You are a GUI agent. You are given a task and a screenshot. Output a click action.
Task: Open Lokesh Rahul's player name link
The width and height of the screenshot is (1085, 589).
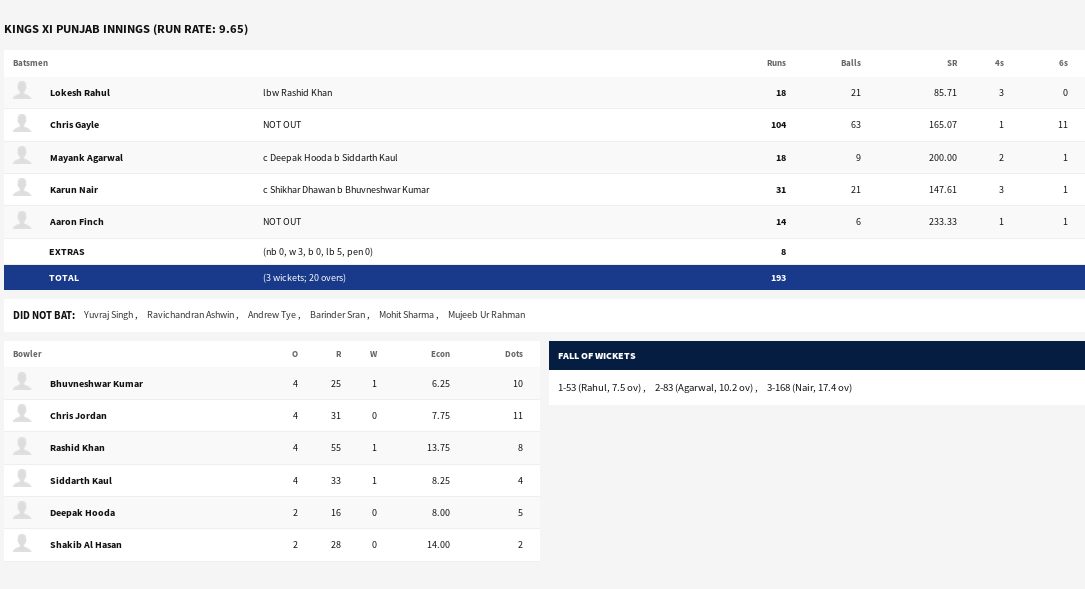[x=80, y=93]
